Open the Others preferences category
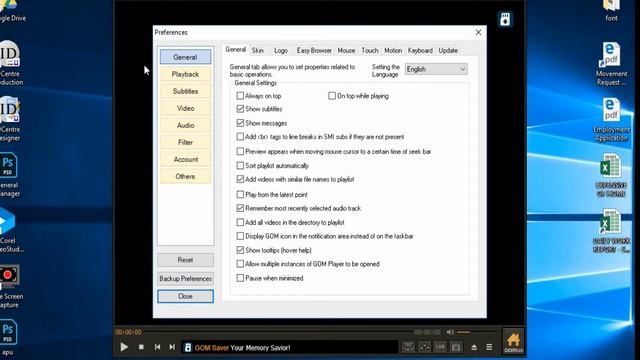This screenshot has height=360, width=640. point(185,176)
